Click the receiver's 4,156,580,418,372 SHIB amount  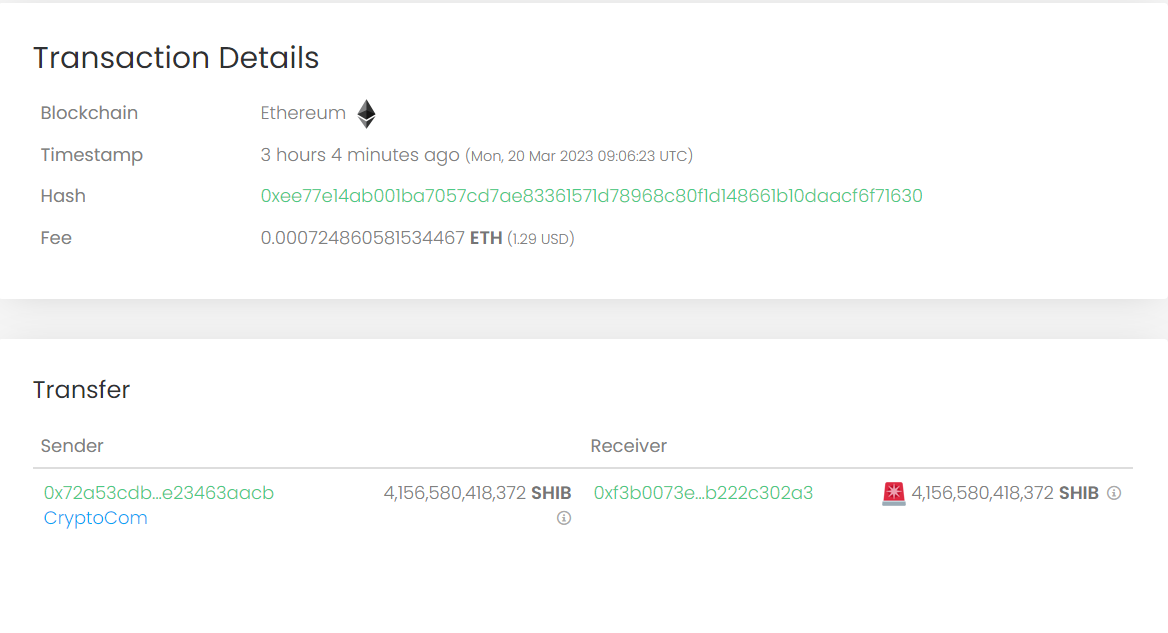[x=1004, y=493]
